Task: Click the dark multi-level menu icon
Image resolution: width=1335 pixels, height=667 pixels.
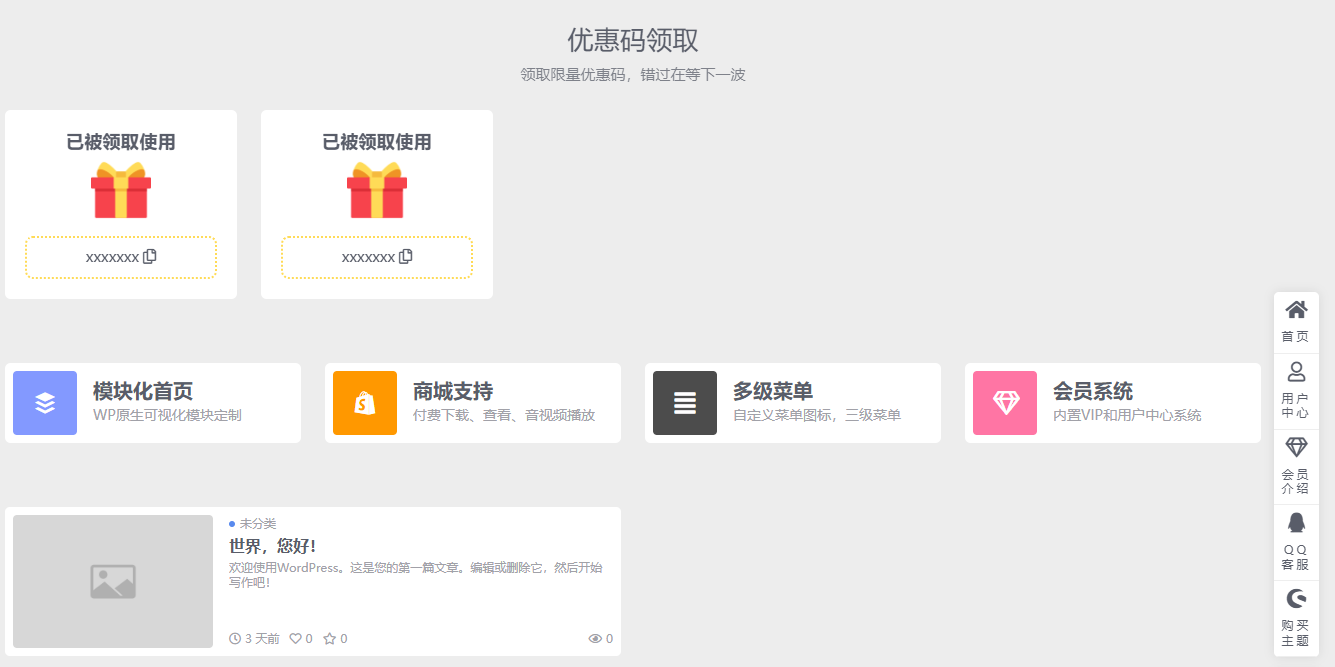Action: (685, 403)
